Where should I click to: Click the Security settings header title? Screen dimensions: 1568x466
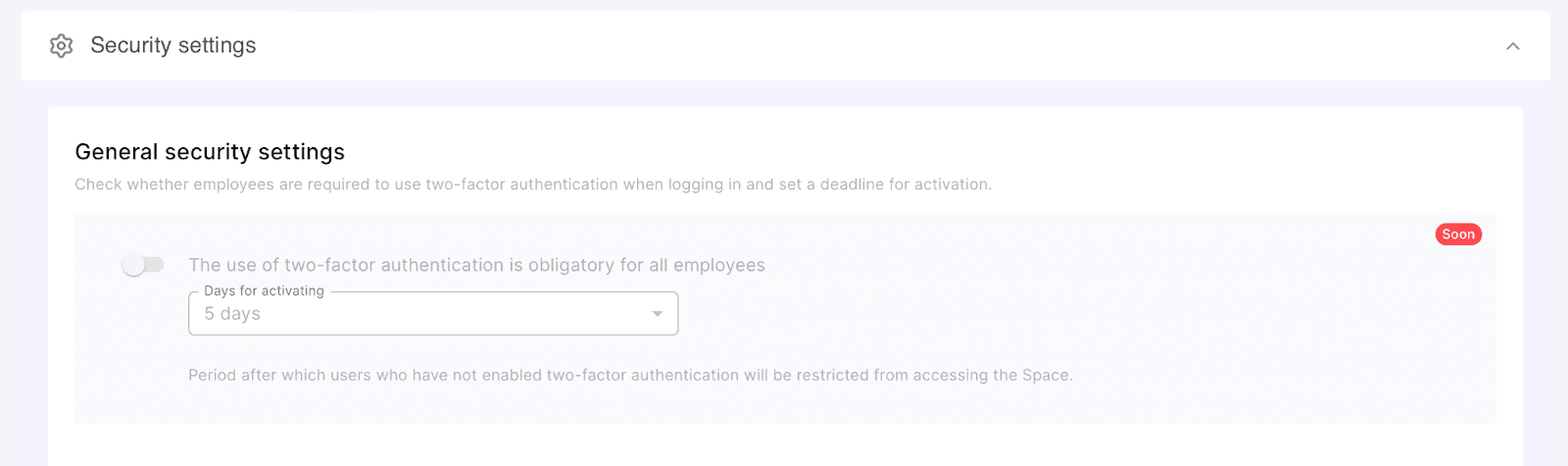point(173,45)
